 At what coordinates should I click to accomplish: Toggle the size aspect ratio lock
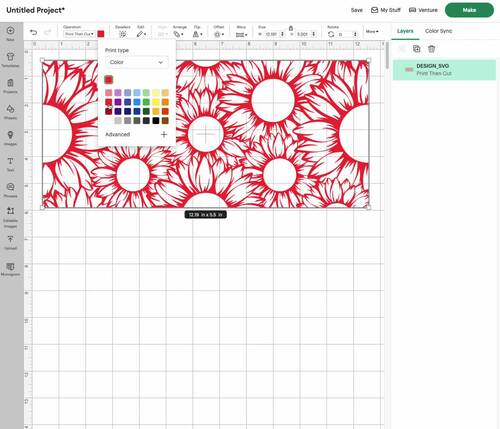click(x=291, y=28)
